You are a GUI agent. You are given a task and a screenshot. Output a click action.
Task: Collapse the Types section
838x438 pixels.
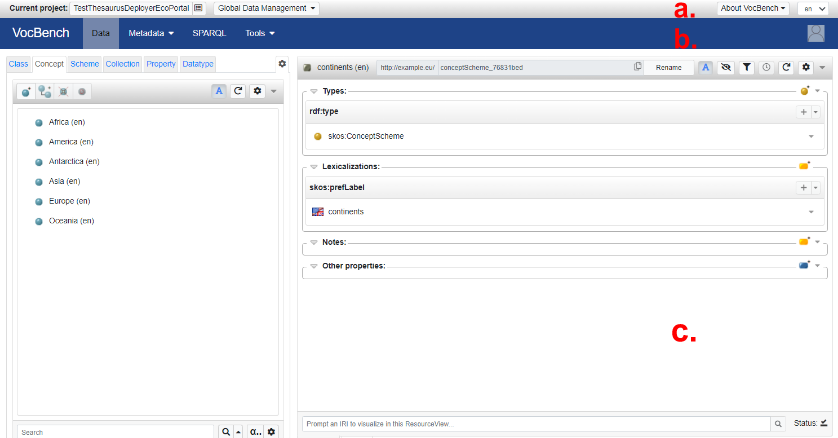[x=314, y=91]
